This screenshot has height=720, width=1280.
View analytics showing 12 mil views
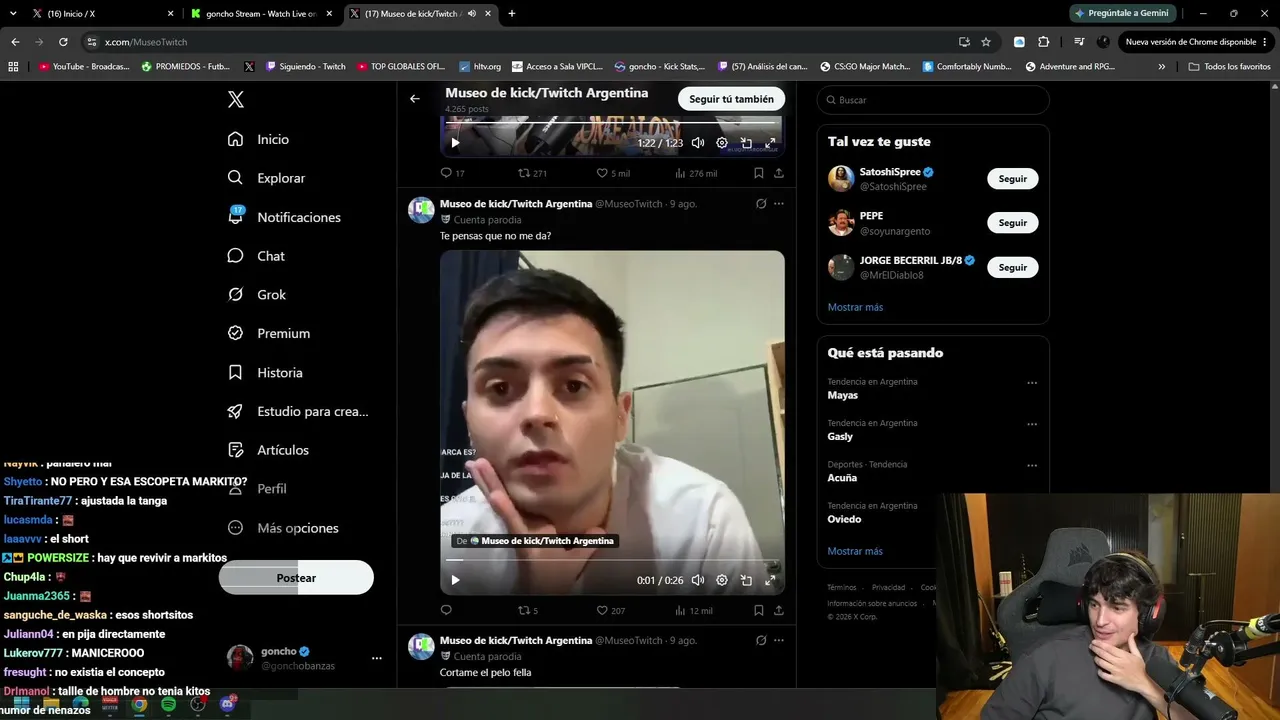(x=694, y=610)
